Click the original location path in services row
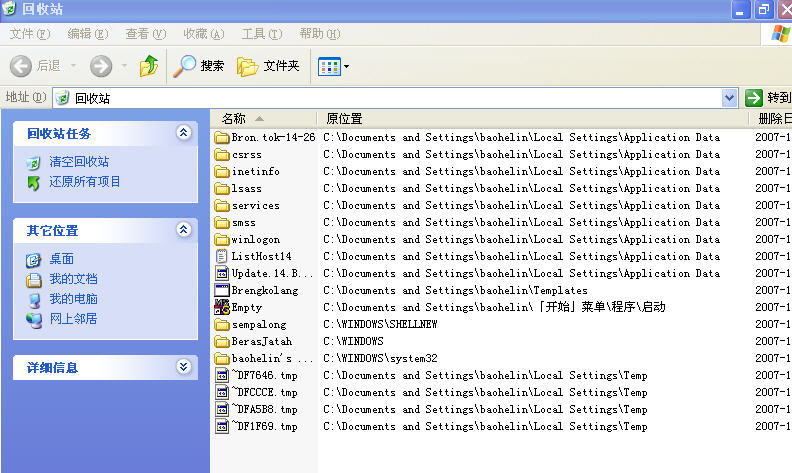The width and height of the screenshot is (792, 473). pyautogui.click(x=522, y=206)
